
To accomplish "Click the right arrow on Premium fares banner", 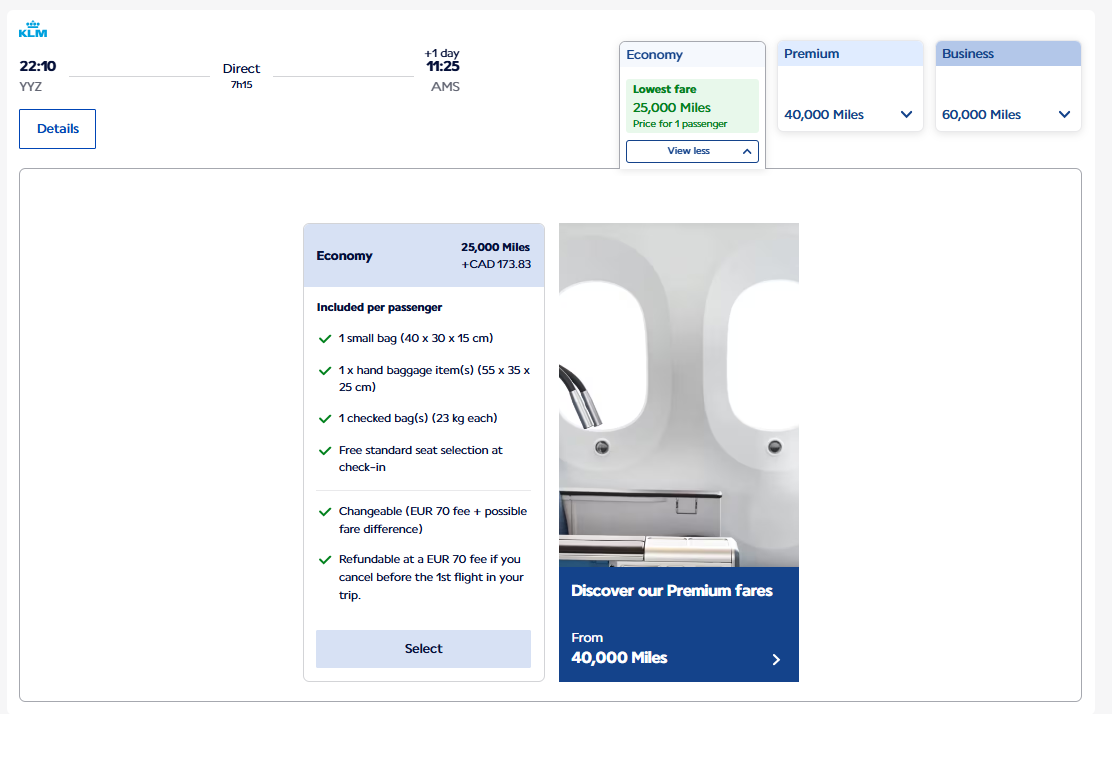I will [776, 659].
